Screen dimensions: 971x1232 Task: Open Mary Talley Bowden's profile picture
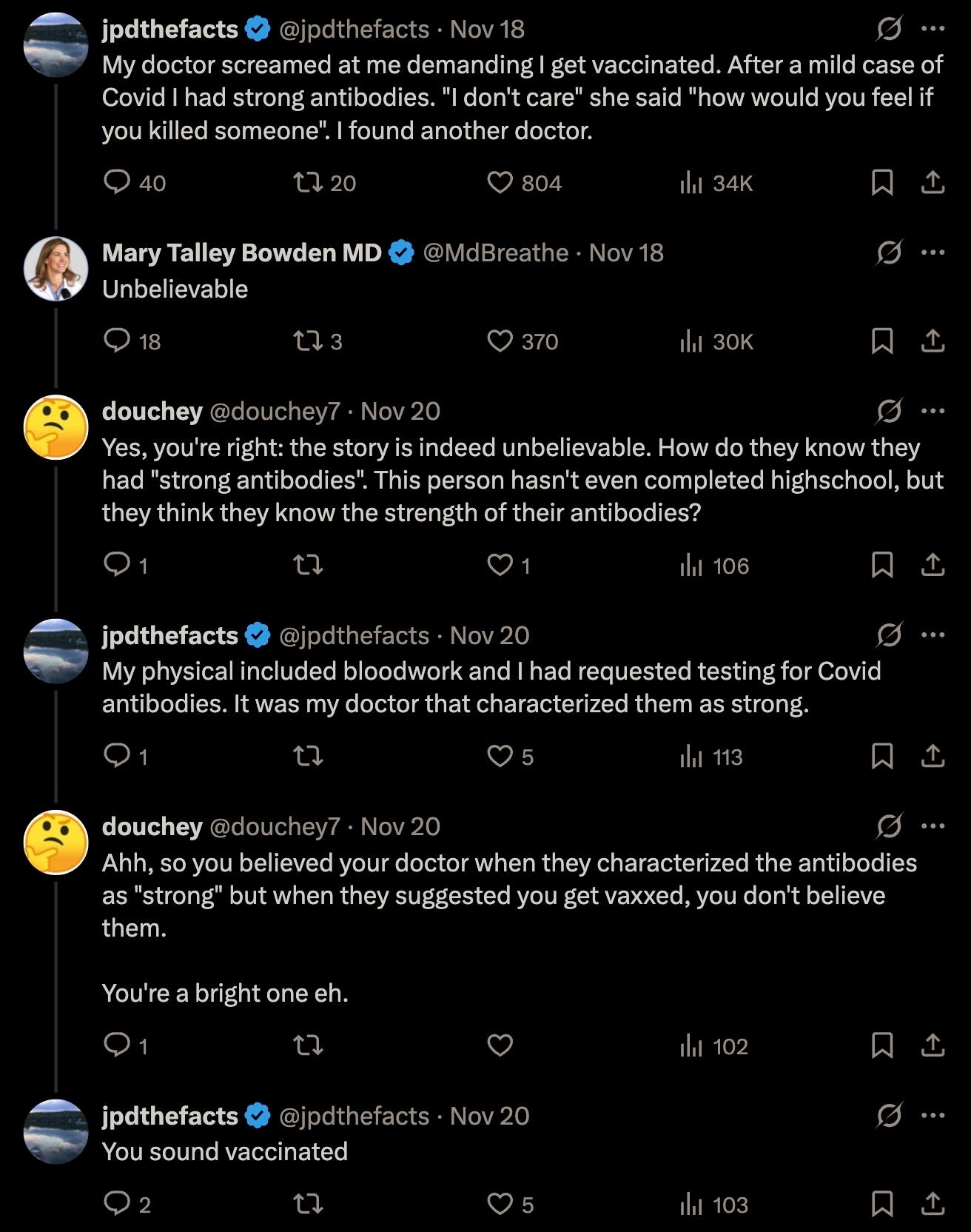click(x=56, y=269)
